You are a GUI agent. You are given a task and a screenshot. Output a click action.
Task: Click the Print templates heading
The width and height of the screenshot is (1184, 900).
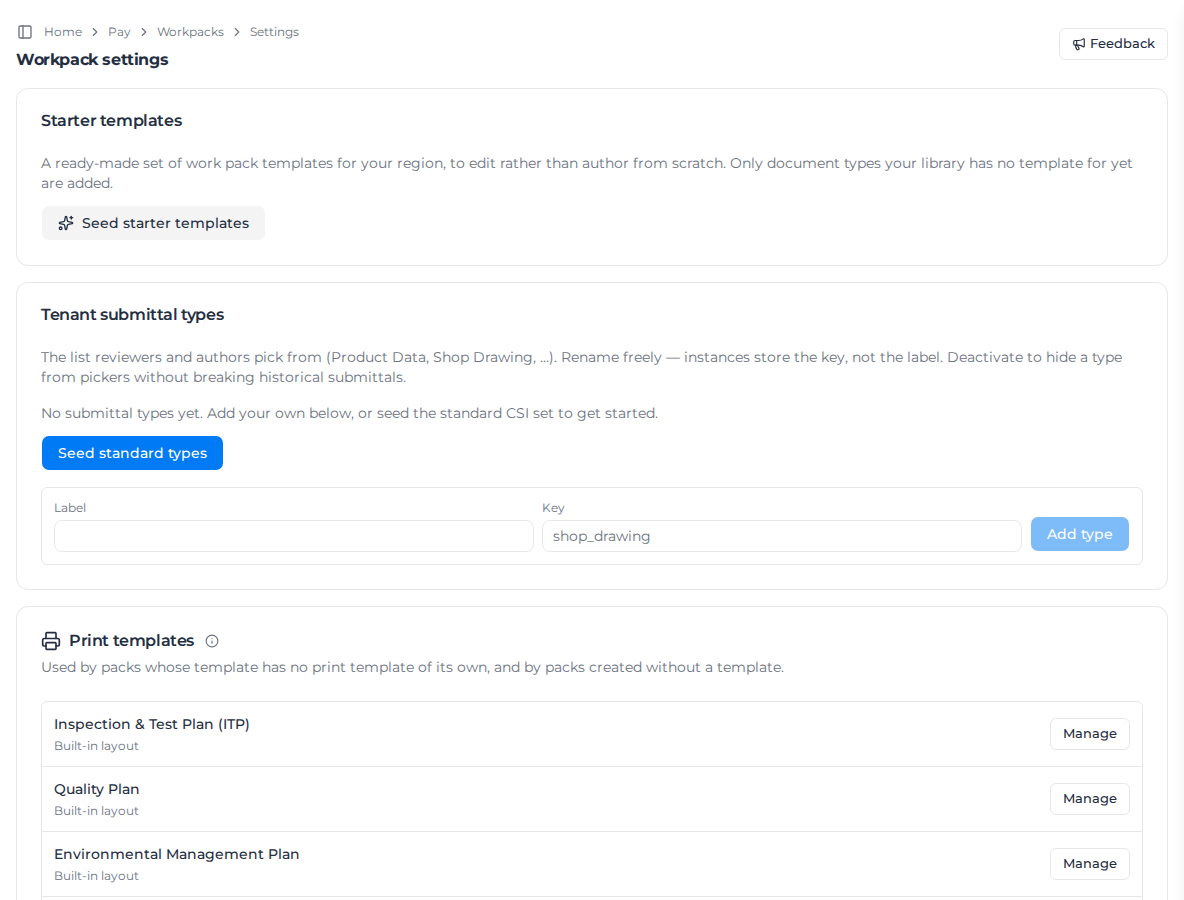tap(132, 641)
